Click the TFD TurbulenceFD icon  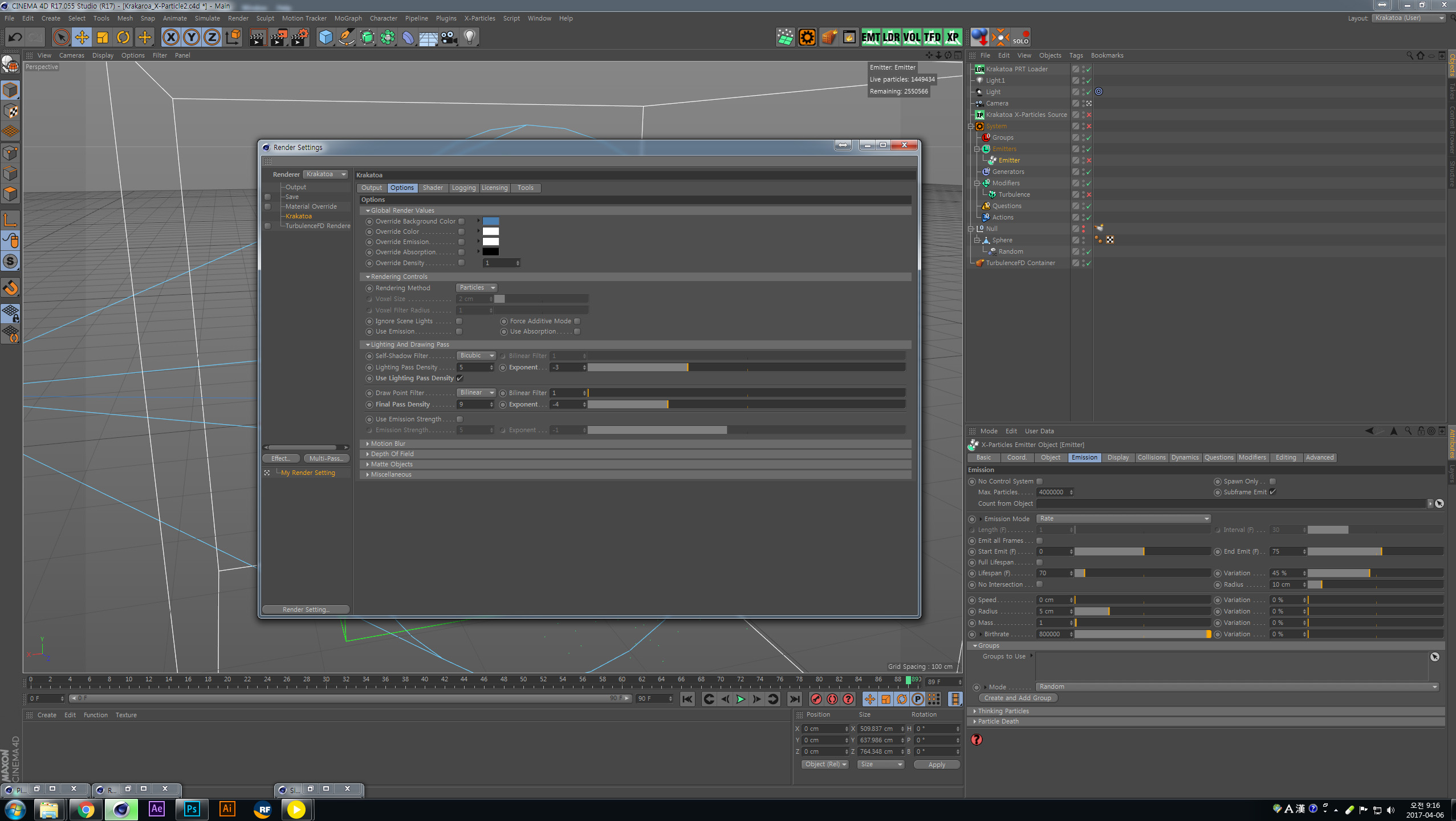click(x=932, y=38)
